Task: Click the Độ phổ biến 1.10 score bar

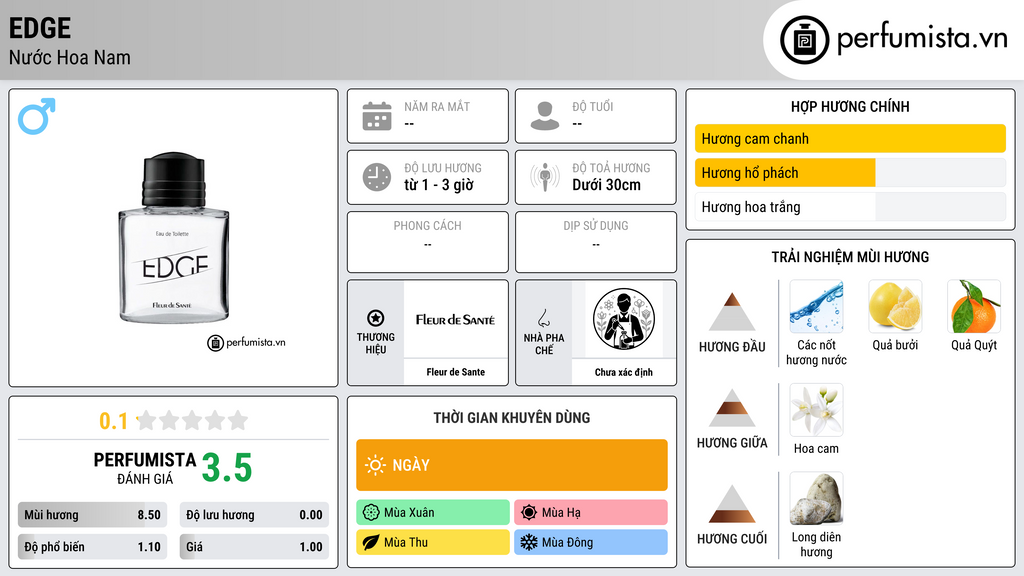Action: tap(93, 547)
